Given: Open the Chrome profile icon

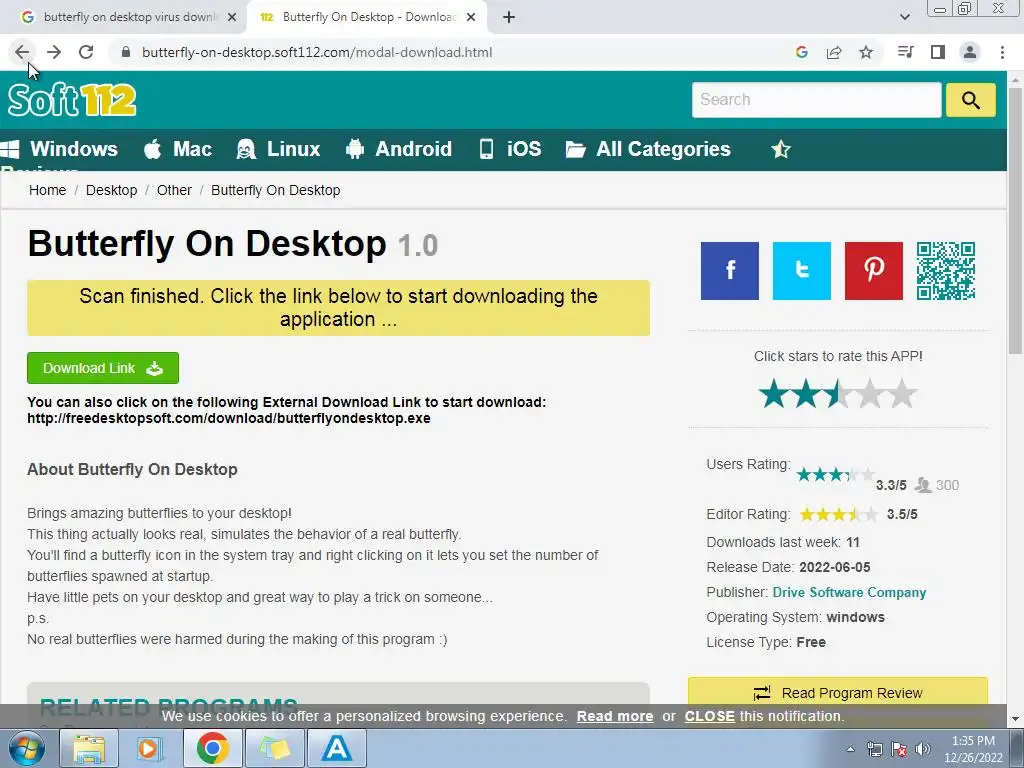Looking at the screenshot, I should [x=970, y=52].
